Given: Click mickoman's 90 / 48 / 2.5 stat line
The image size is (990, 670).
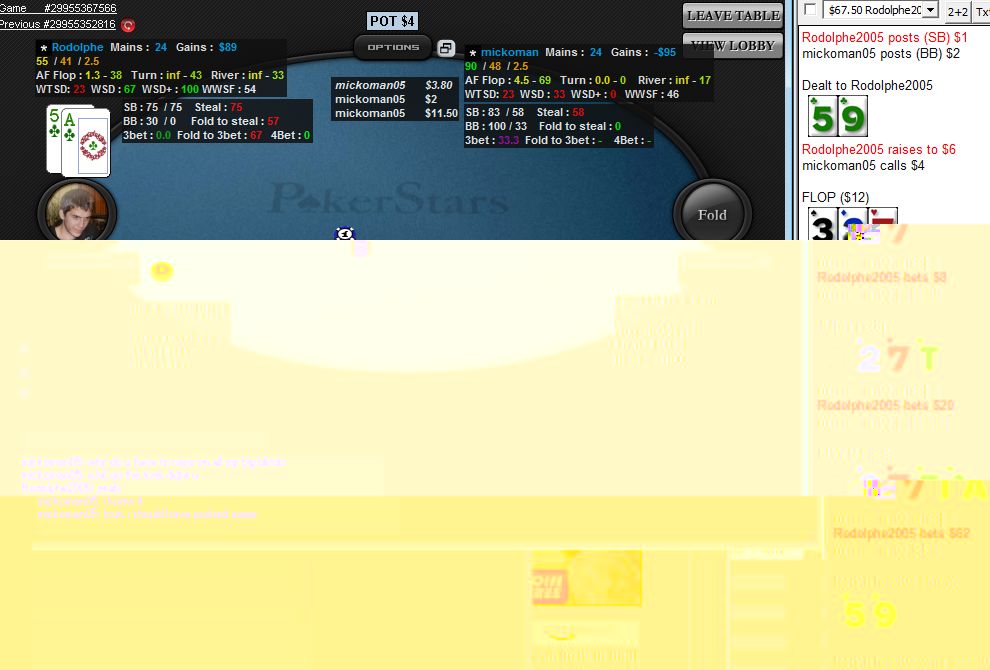Looking at the screenshot, I should point(496,66).
